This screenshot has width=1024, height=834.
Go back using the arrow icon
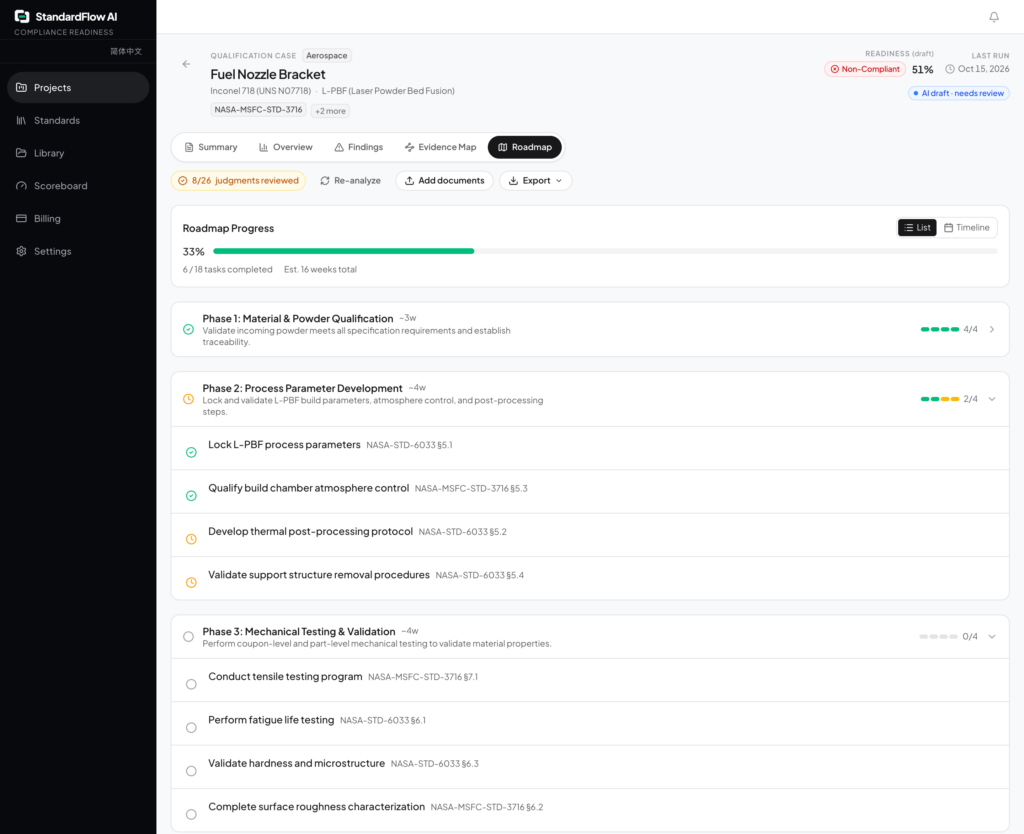pos(186,64)
